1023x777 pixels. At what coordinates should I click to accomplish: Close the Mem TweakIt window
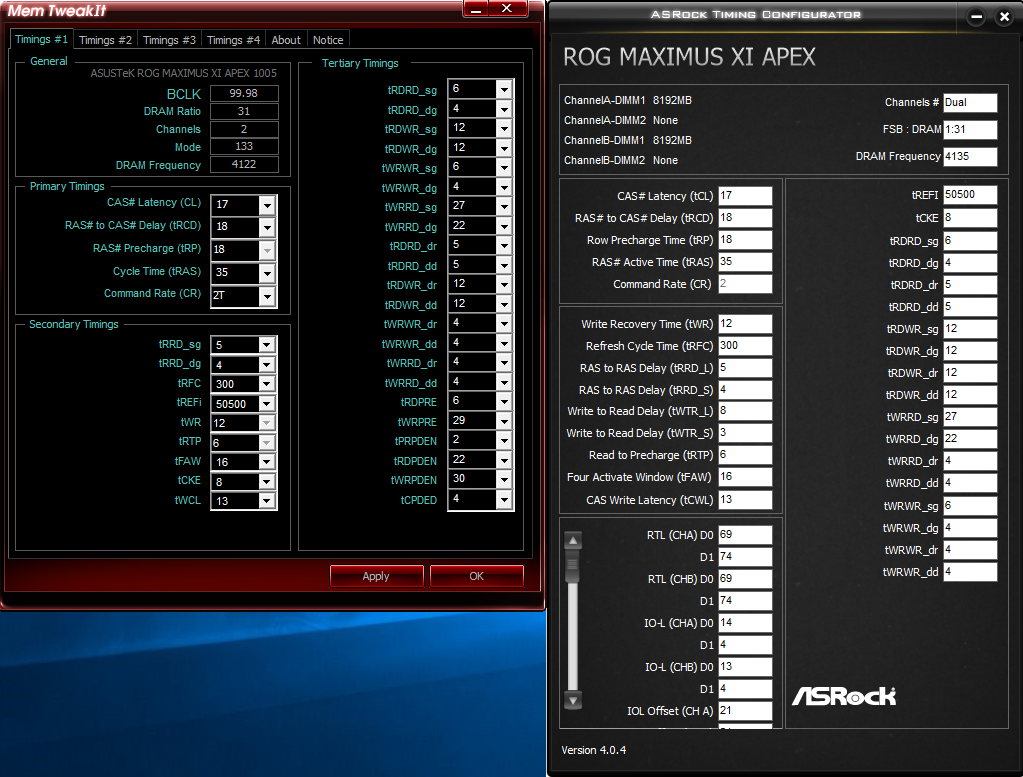tap(507, 8)
